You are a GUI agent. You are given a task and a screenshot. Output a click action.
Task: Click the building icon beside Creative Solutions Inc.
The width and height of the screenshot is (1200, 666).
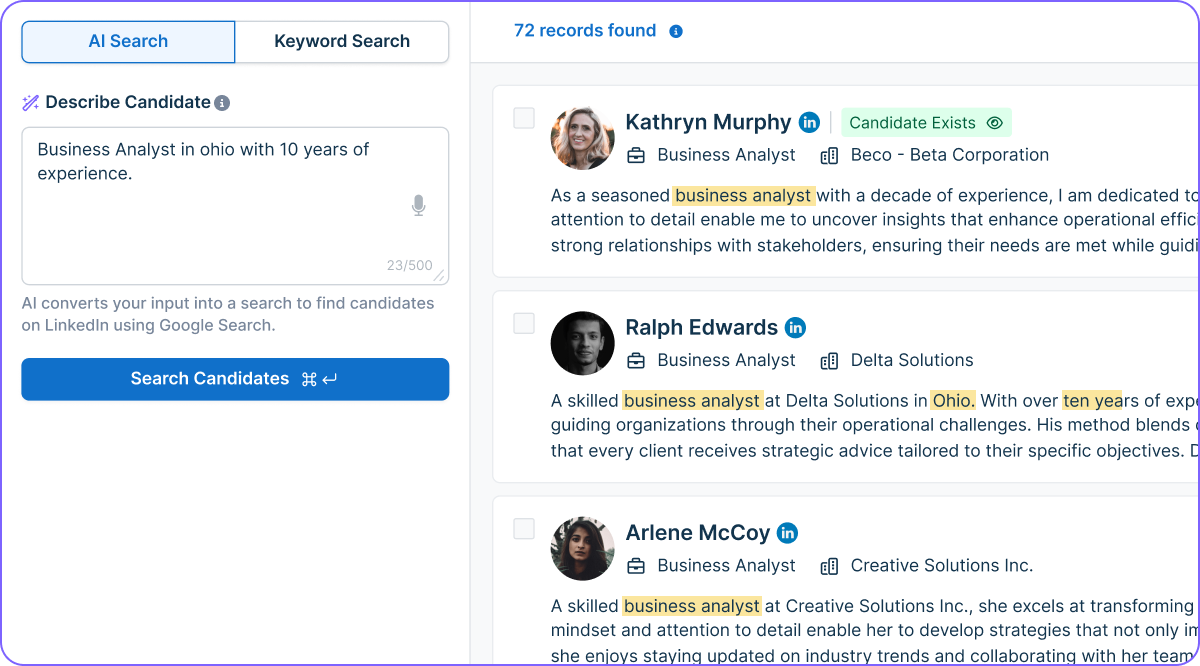tap(829, 565)
